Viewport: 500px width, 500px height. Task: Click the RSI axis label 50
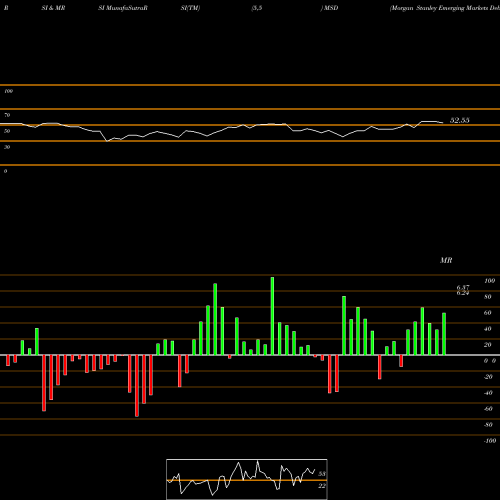click(x=7, y=131)
